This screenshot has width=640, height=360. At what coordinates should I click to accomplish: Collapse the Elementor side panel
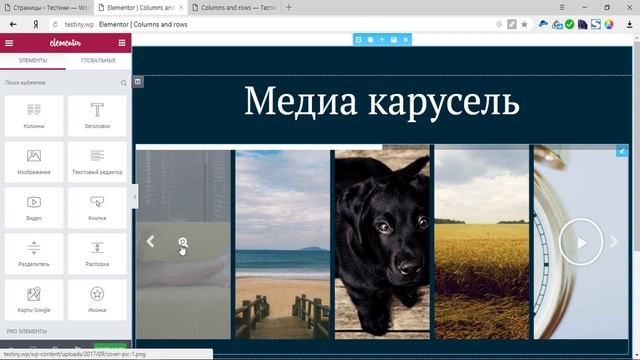[135, 197]
